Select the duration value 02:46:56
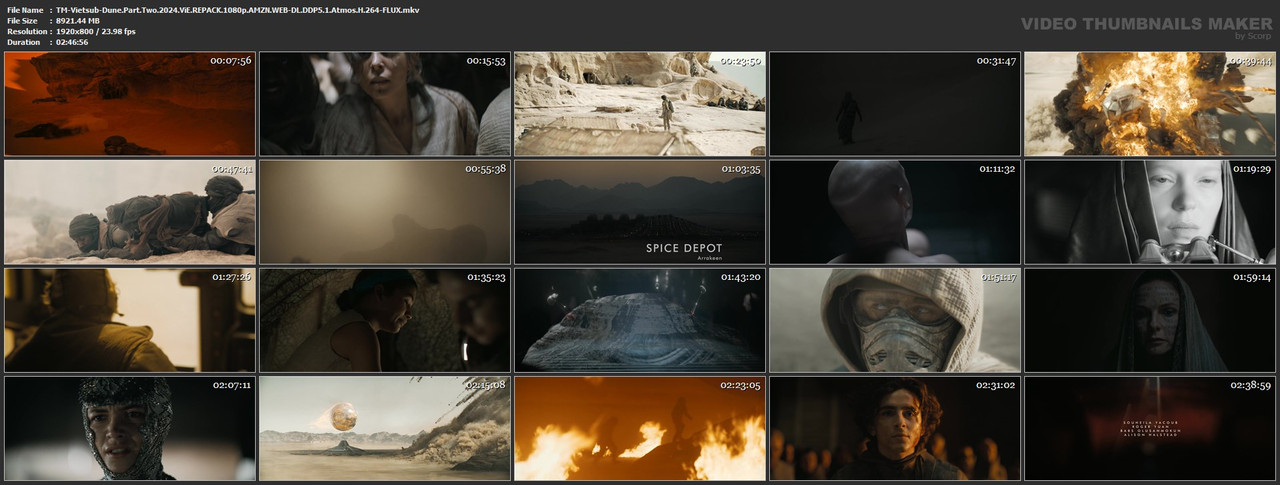 (x=76, y=42)
